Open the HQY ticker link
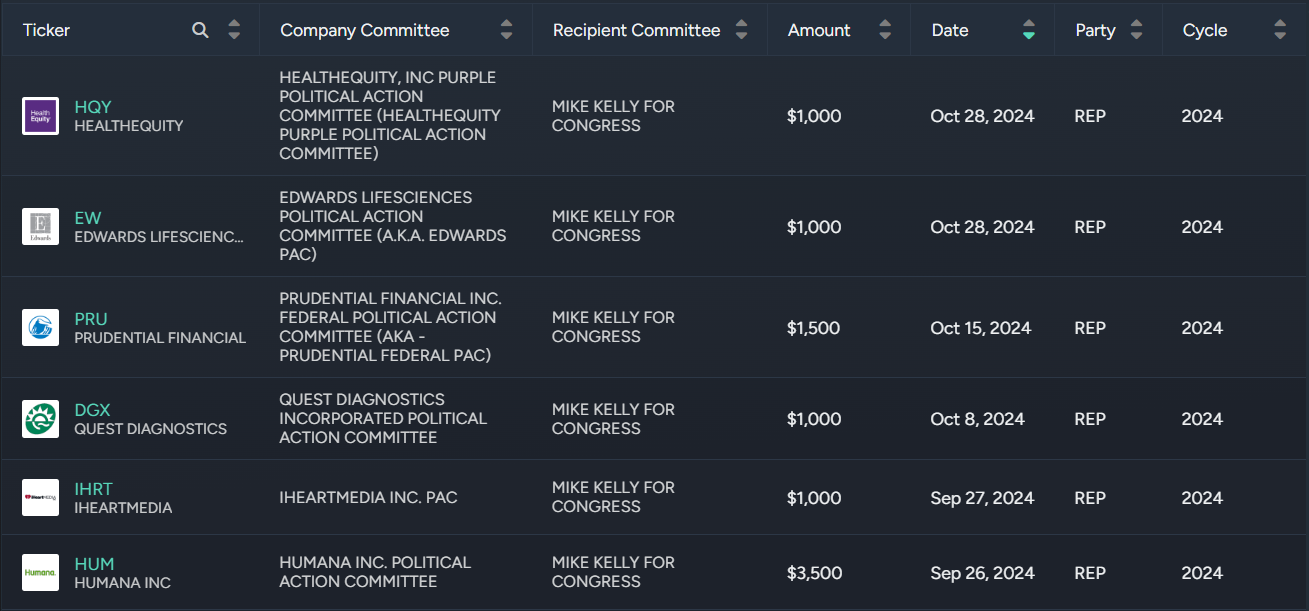 tap(93, 107)
